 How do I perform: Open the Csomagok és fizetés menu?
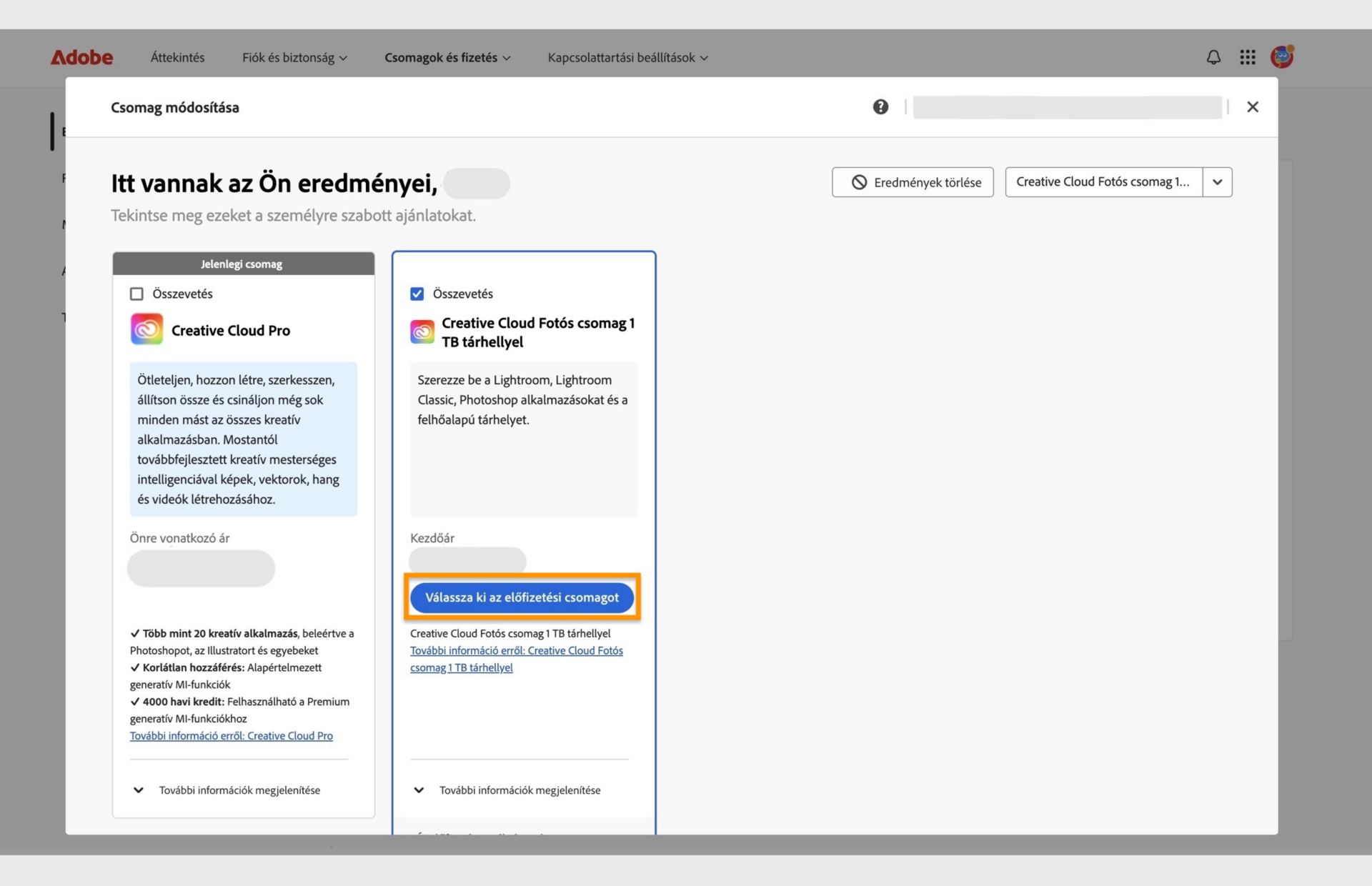pos(447,58)
